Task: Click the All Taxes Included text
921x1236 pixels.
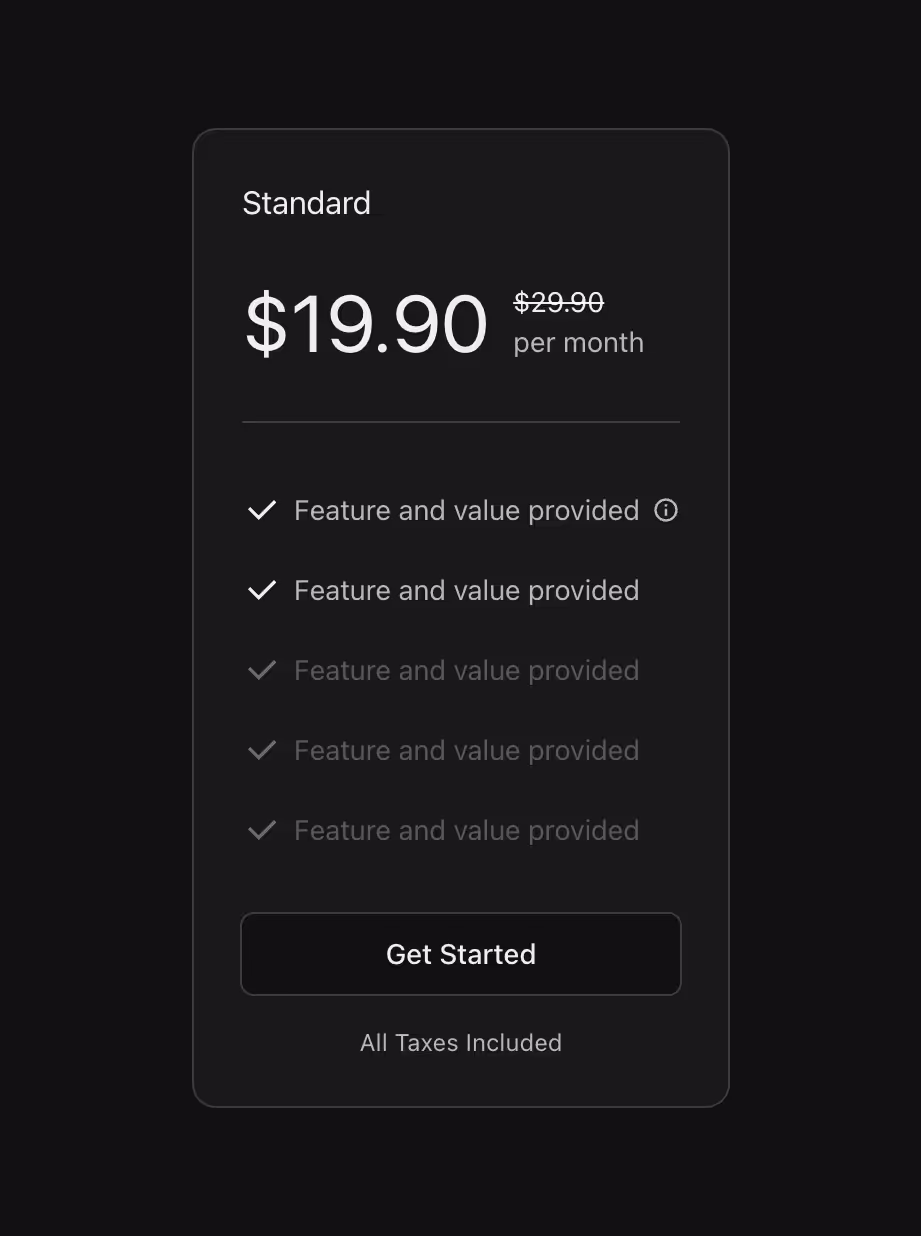Action: 460,1043
